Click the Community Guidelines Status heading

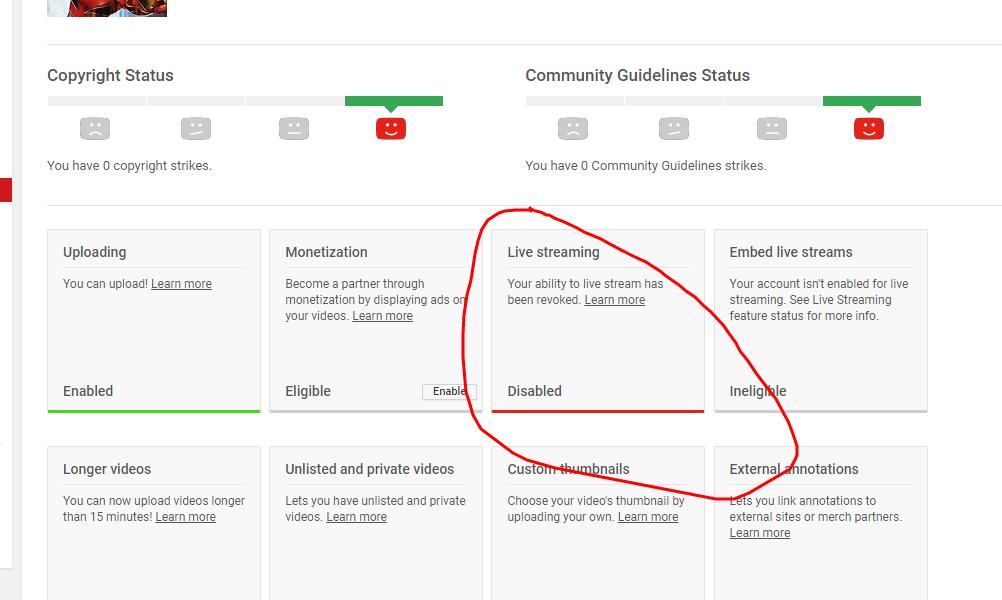[x=638, y=75]
